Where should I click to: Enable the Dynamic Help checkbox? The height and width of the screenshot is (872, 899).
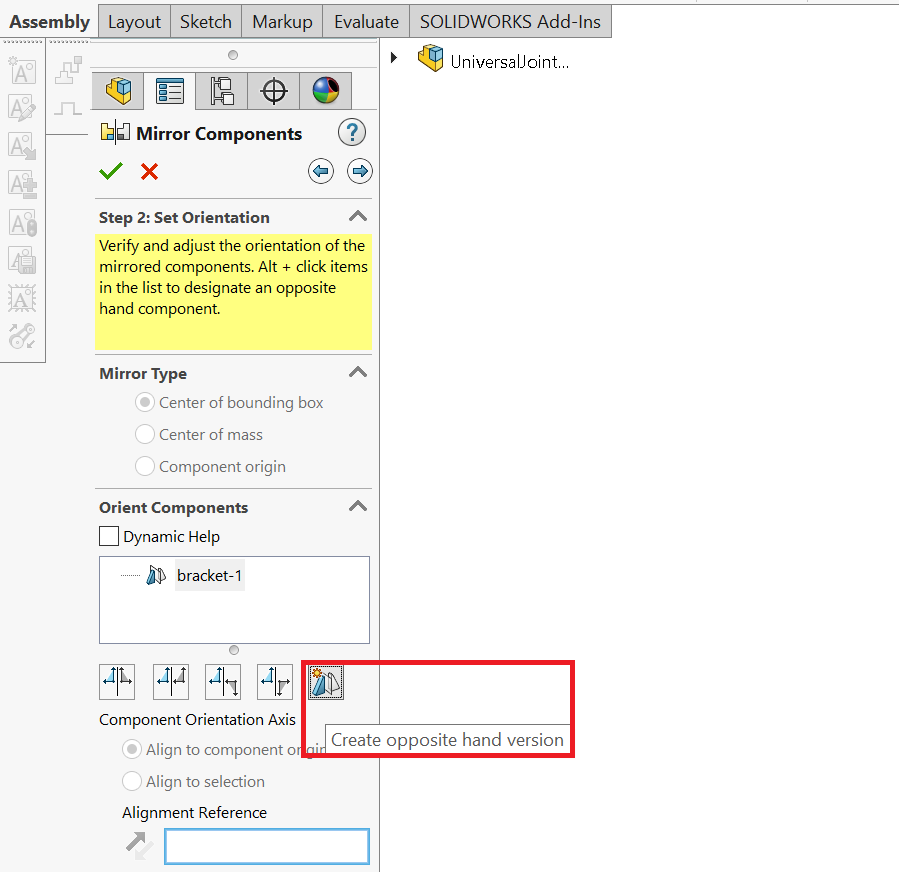[x=109, y=536]
